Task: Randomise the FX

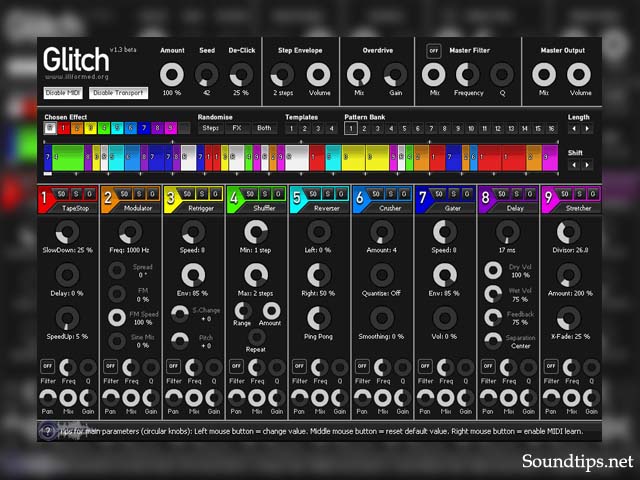Action: click(237, 128)
